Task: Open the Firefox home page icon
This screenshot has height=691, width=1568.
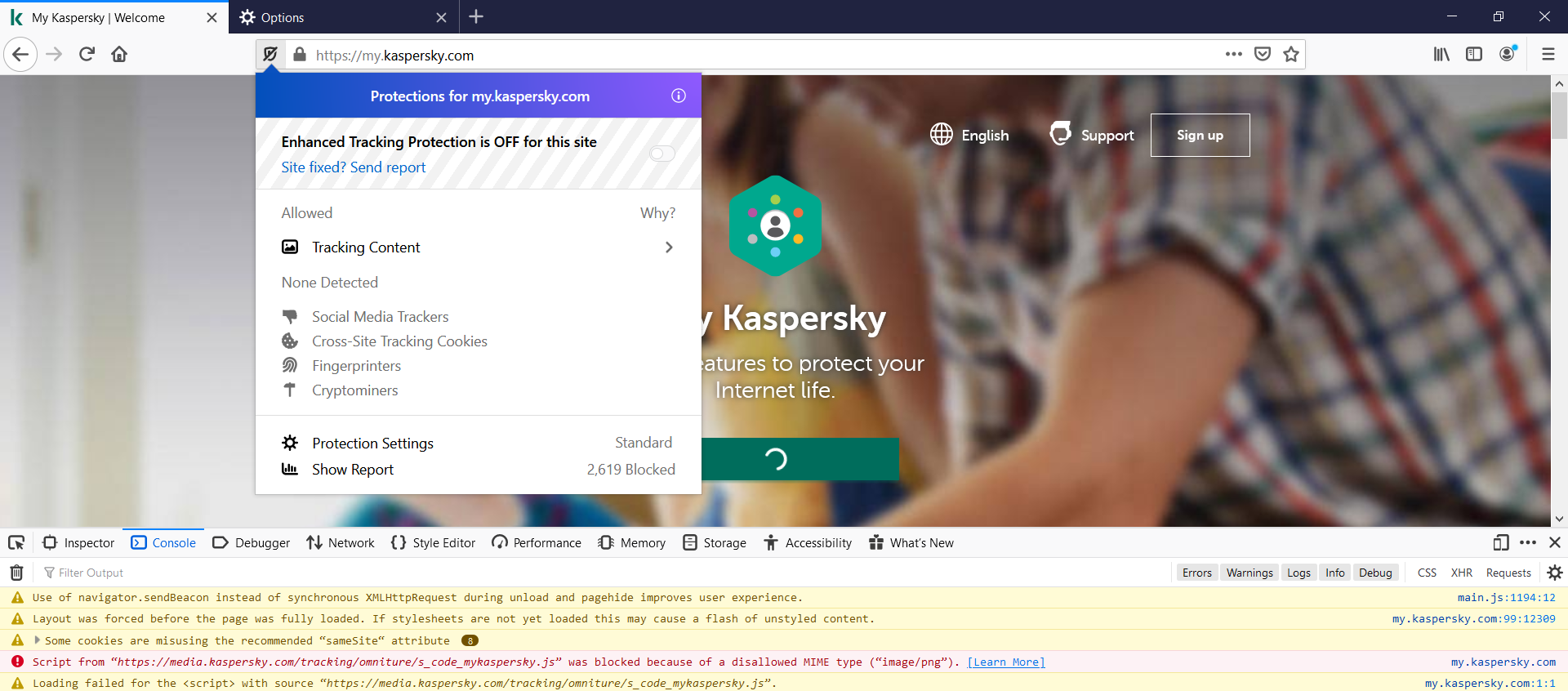Action: click(119, 55)
